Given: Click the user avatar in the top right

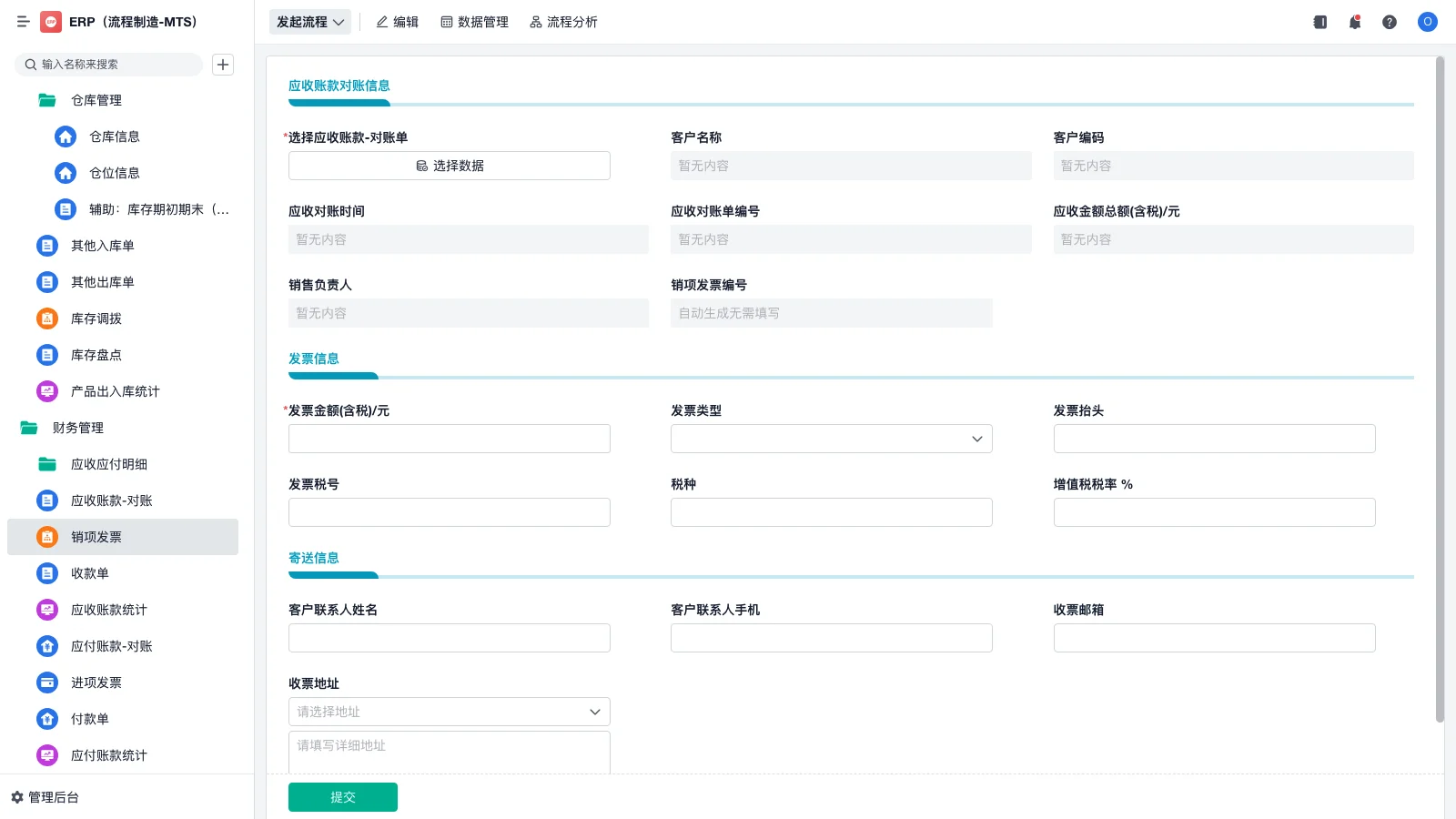Looking at the screenshot, I should (x=1427, y=22).
